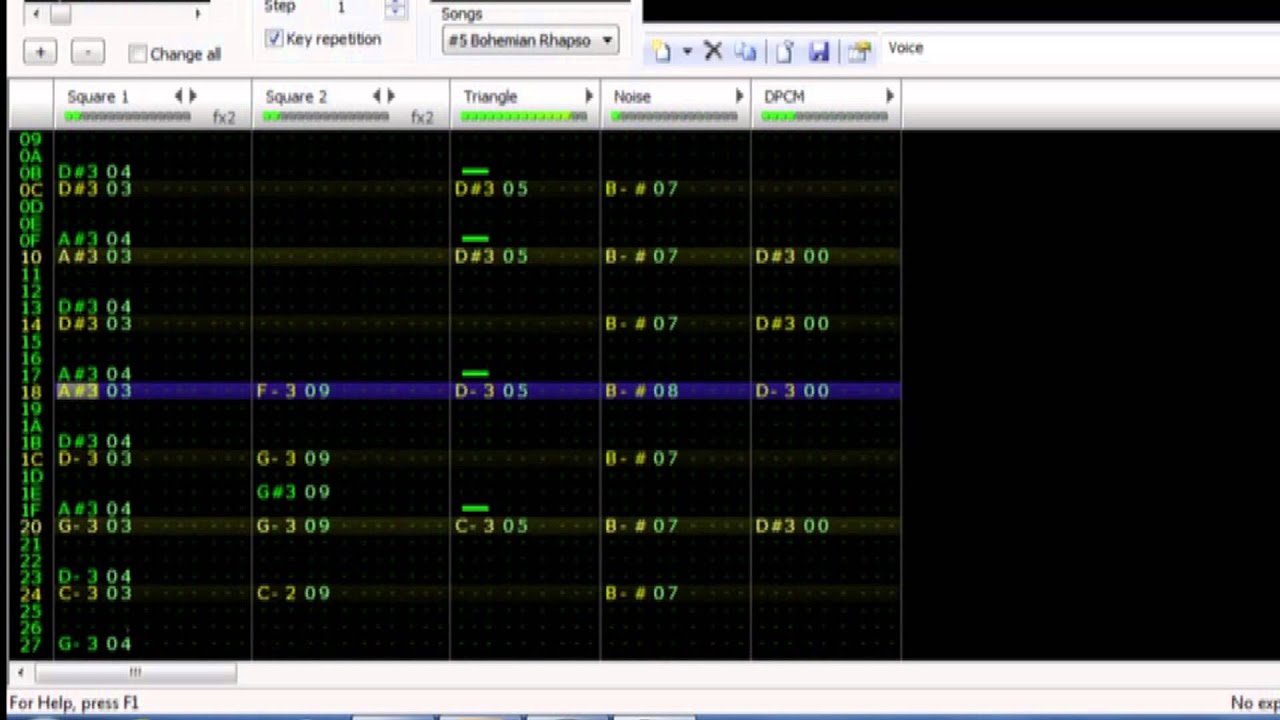Viewport: 1280px width, 720px height.
Task: Select the D- 3 03 note in Square 1
Action: pos(95,458)
